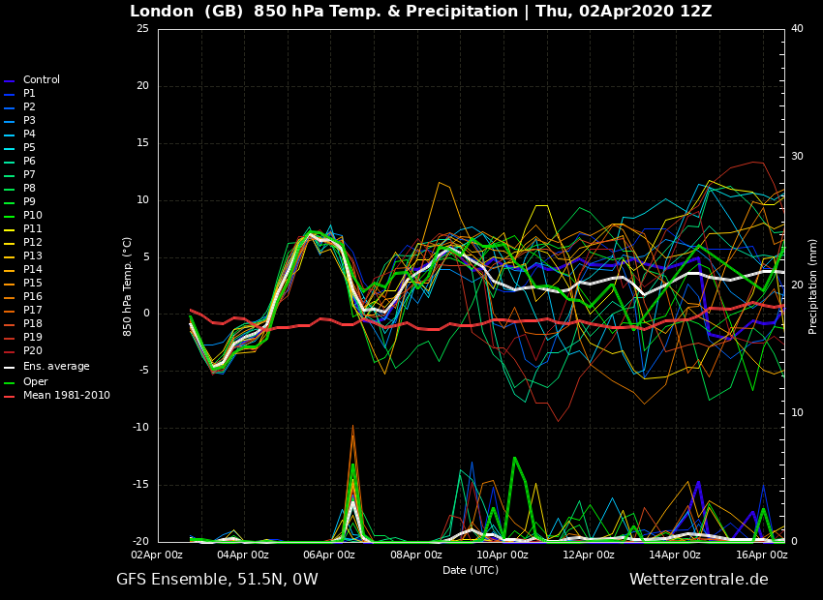This screenshot has height=600, width=823.
Task: Click the P13 legend entry
Action: tap(32, 256)
